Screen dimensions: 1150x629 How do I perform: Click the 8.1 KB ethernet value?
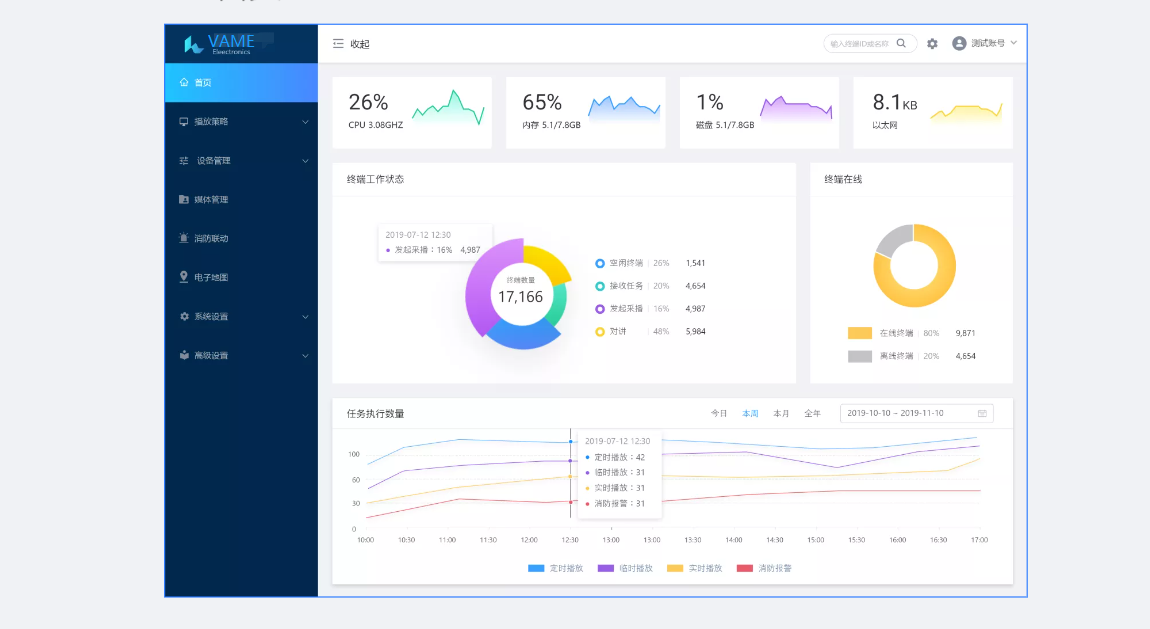[x=895, y=102]
